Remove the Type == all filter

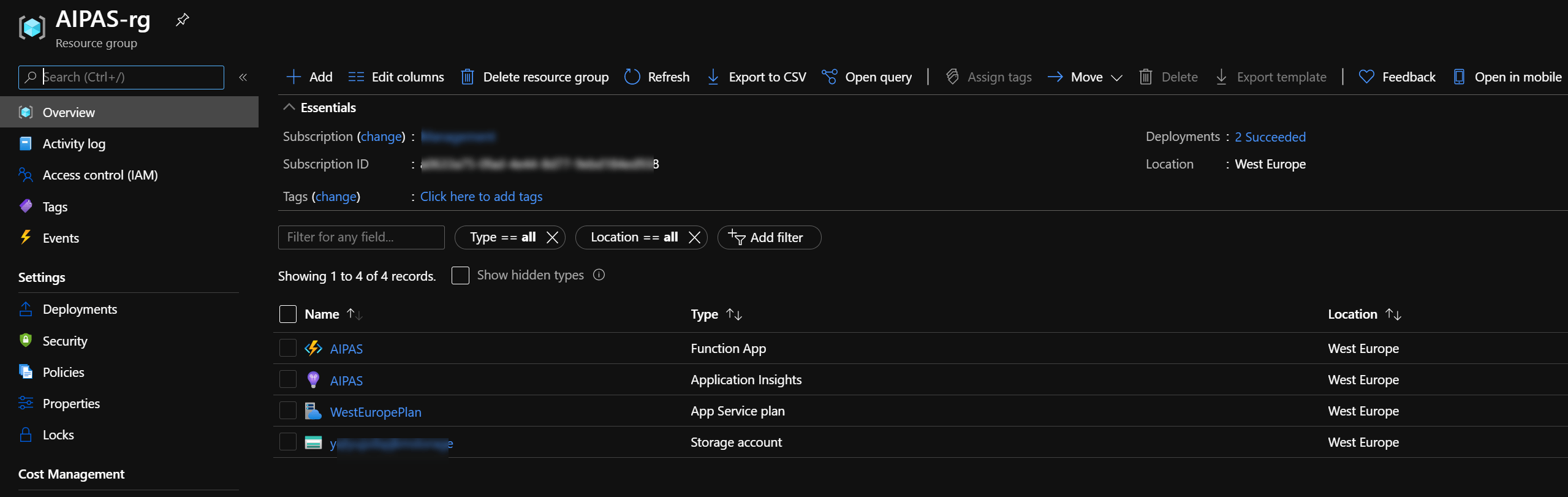[552, 238]
